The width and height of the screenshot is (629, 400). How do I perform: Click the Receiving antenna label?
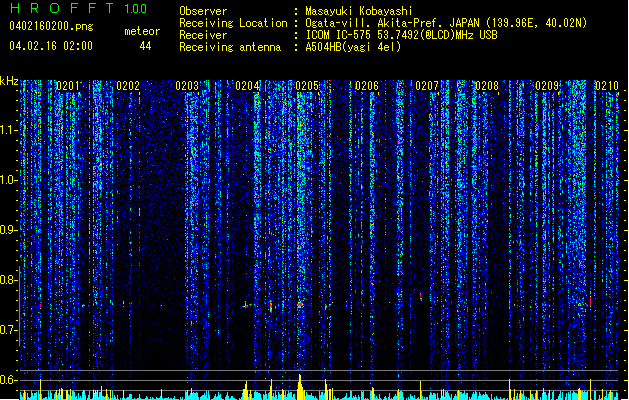(230, 47)
